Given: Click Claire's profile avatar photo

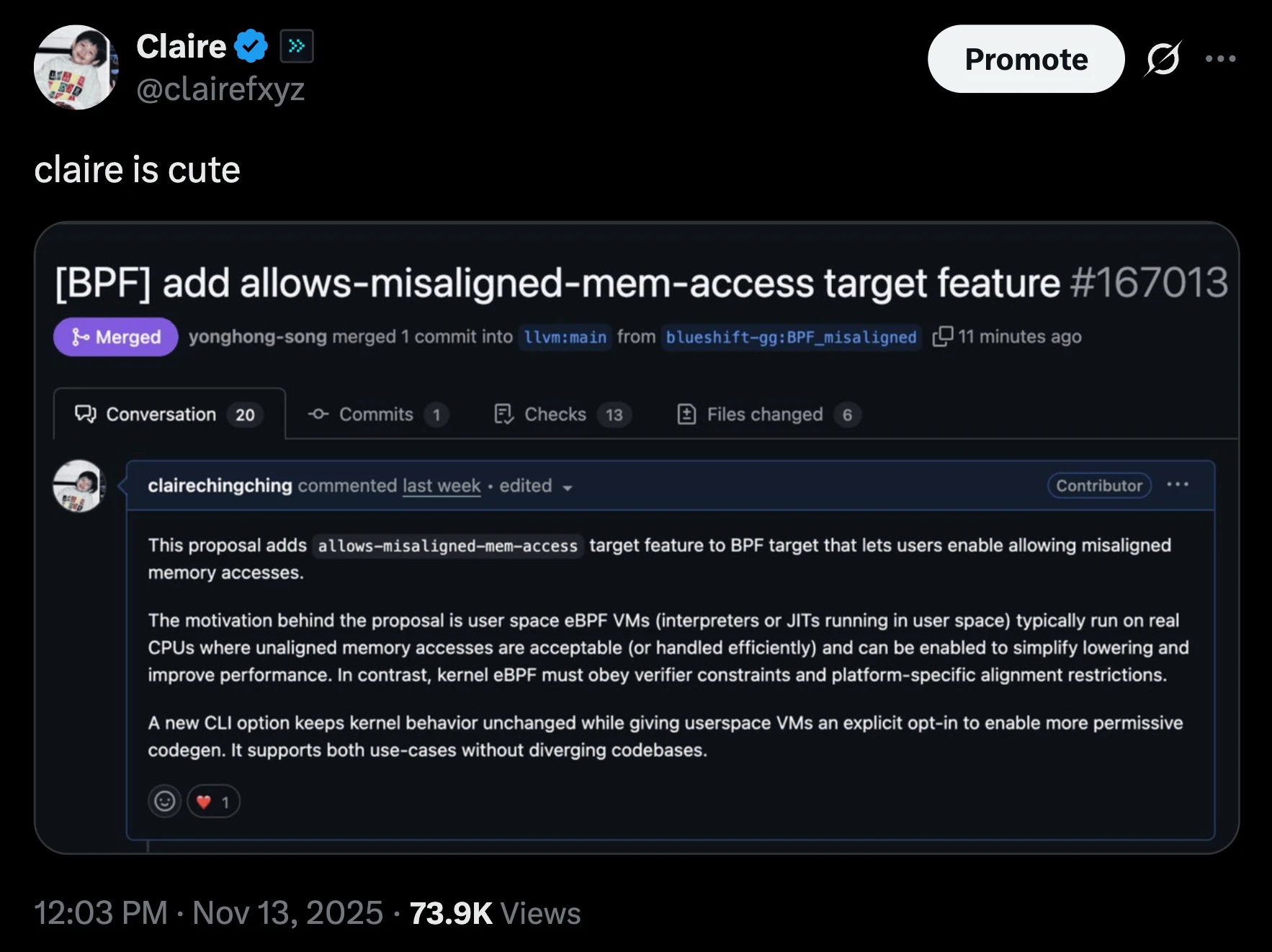Looking at the screenshot, I should tap(76, 67).
